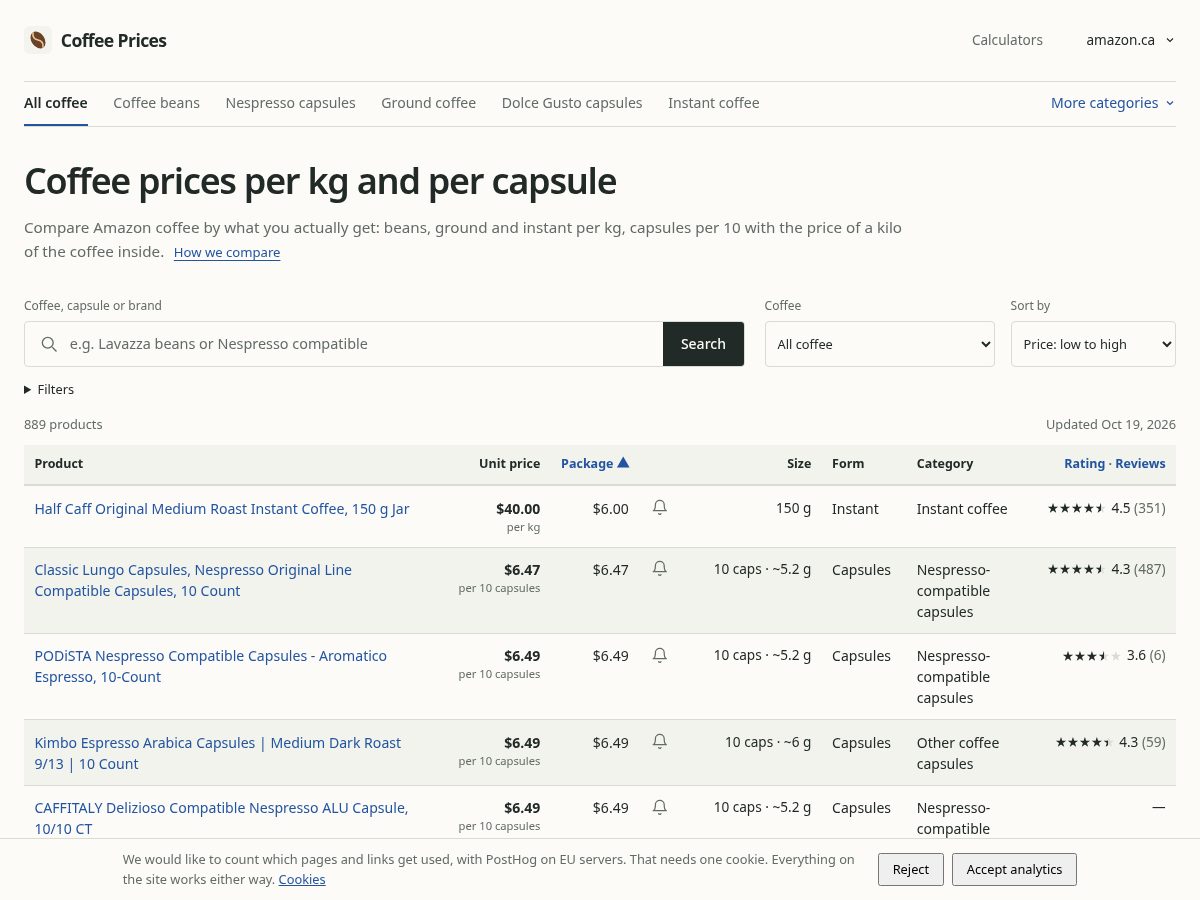Set price alert bell for Classic Lungo Capsules
Image resolution: width=1200 pixels, height=900 pixels.
(660, 568)
